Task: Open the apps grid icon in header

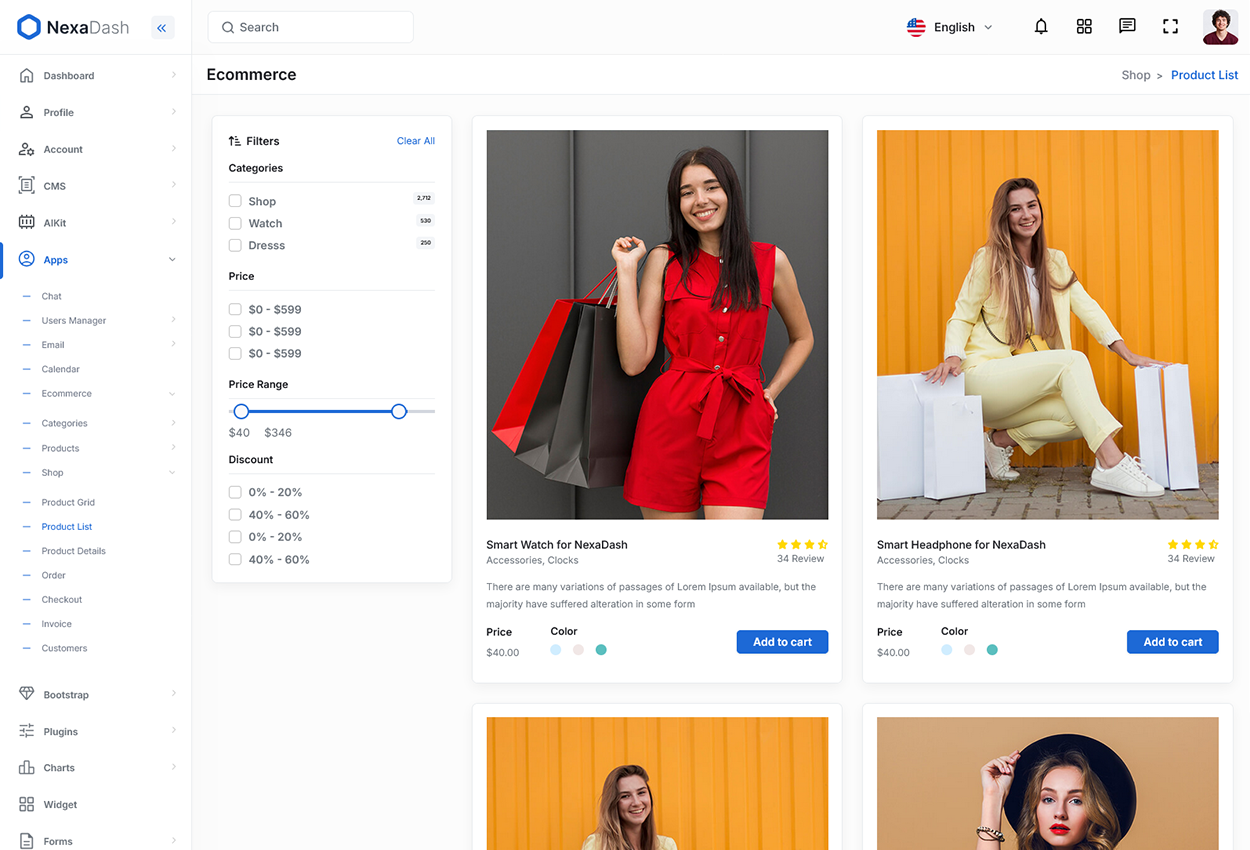Action: click(1084, 27)
